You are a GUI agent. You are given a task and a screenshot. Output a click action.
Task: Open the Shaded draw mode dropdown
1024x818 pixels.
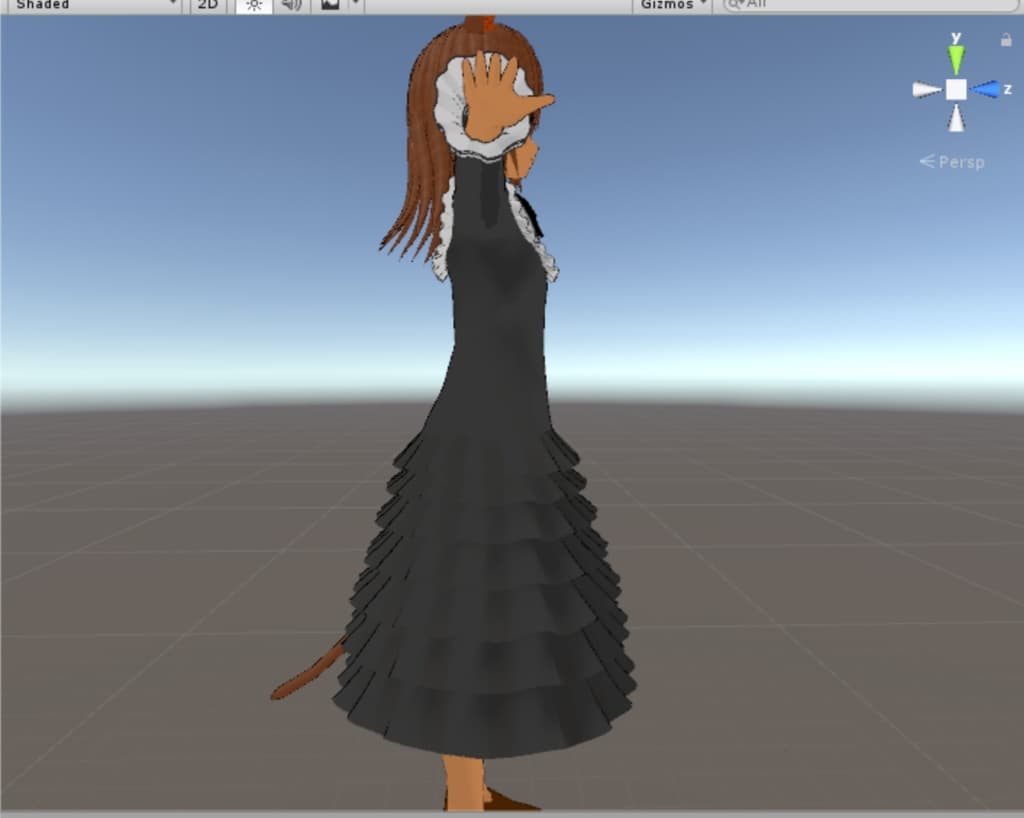coord(90,5)
